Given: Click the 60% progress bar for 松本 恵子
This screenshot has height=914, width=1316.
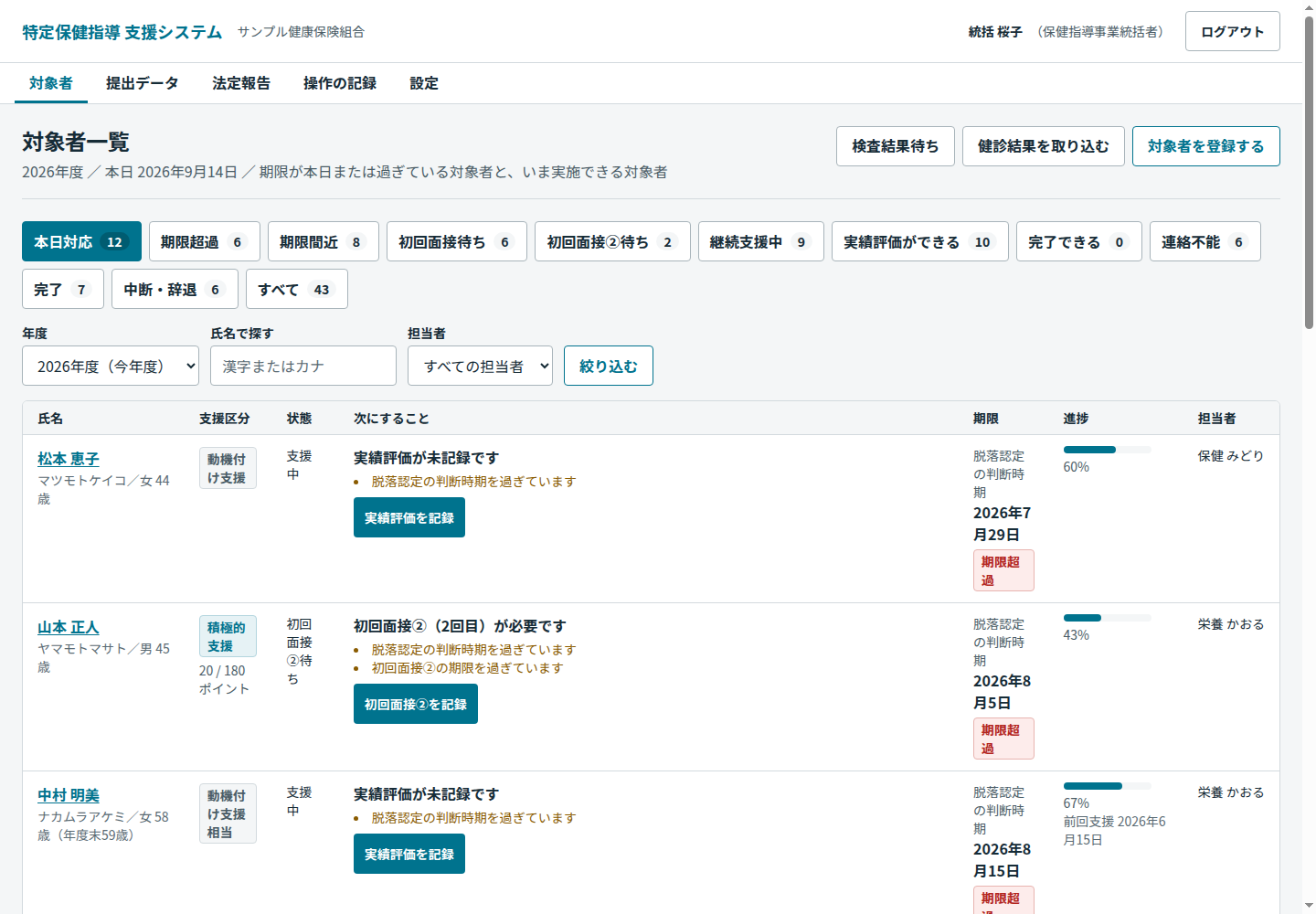Looking at the screenshot, I should pos(1108,450).
